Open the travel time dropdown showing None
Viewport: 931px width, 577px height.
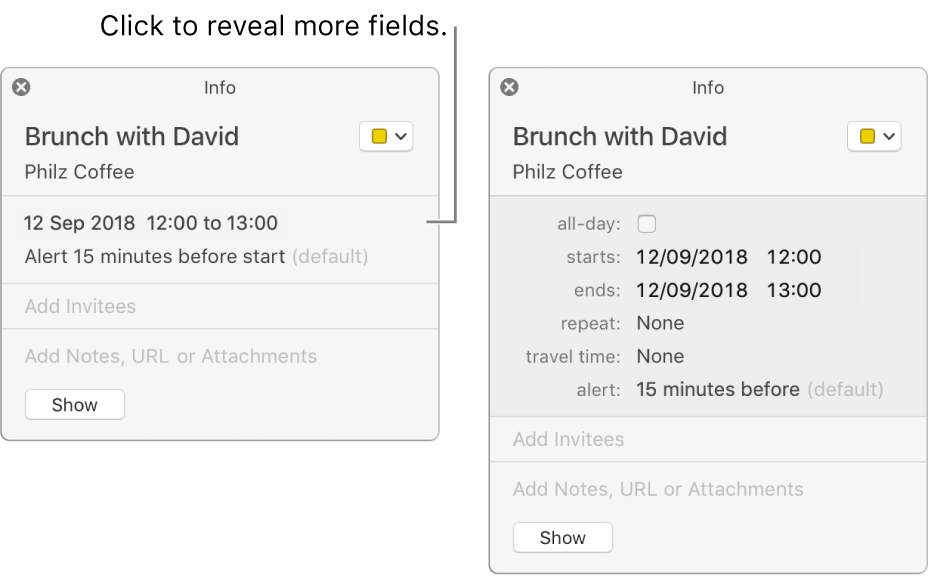[660, 356]
